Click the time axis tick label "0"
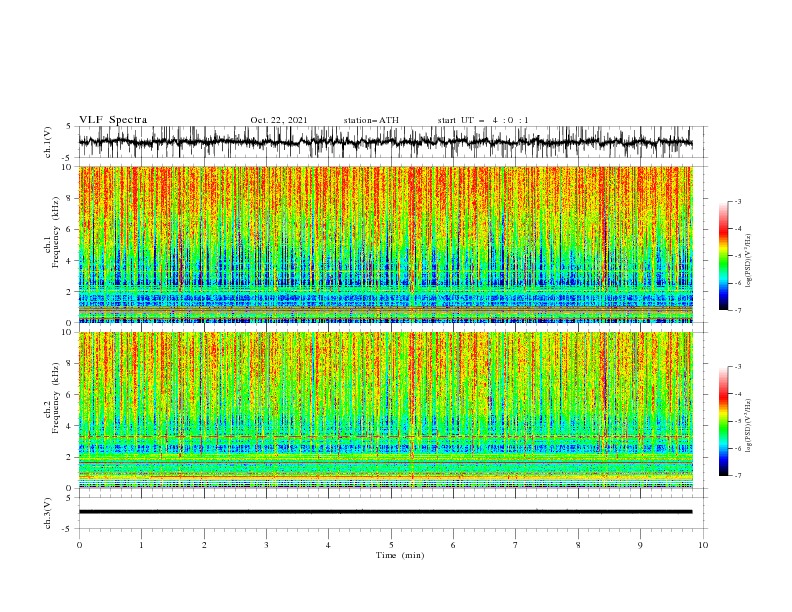792x612 pixels. tap(79, 545)
